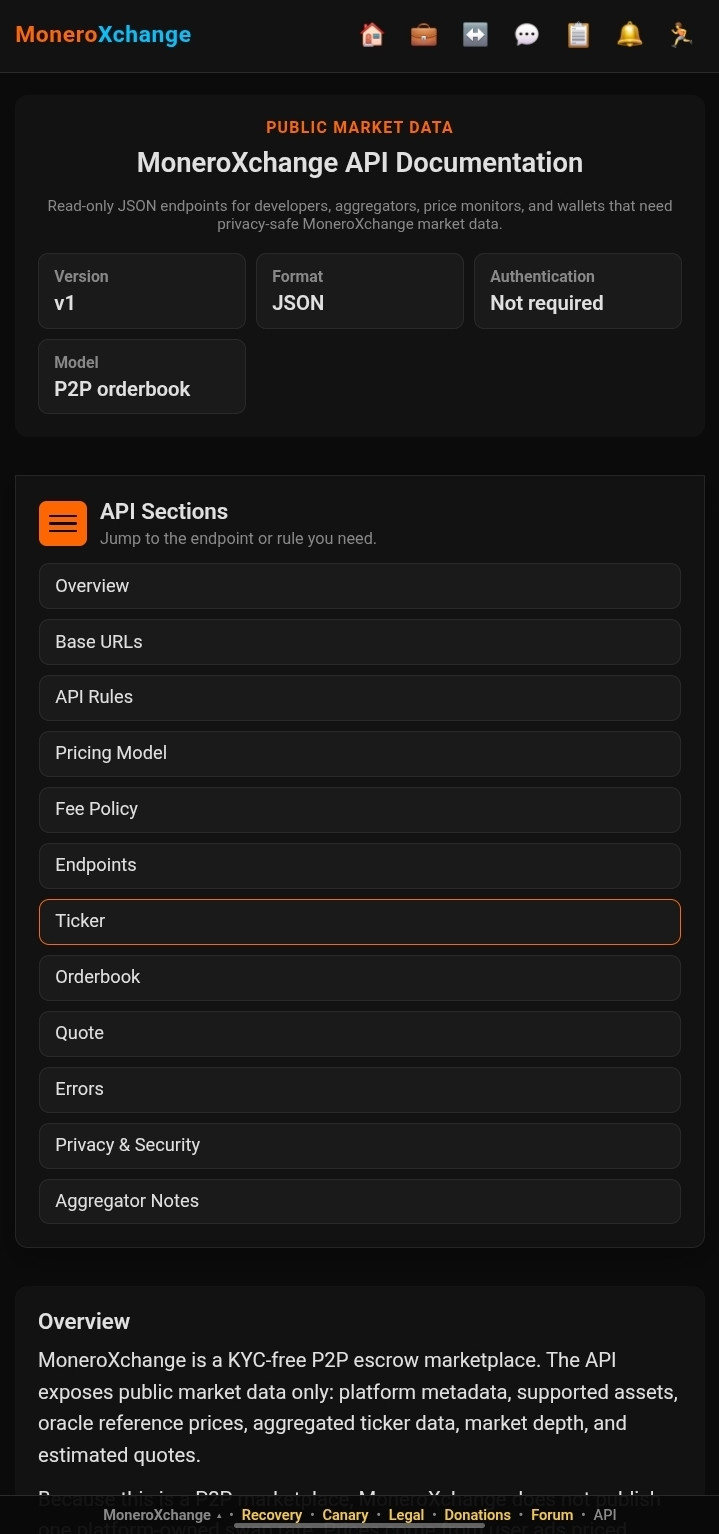Go to the Privacy & Security section
This screenshot has width=719, height=1534.
click(x=360, y=1145)
